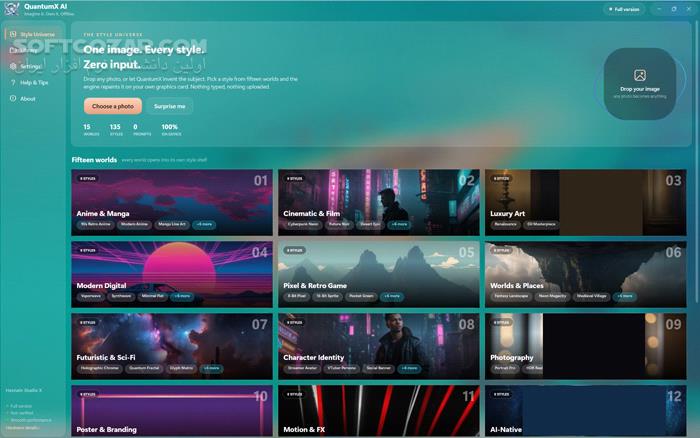Click the Settings gear icon

(x=13, y=66)
